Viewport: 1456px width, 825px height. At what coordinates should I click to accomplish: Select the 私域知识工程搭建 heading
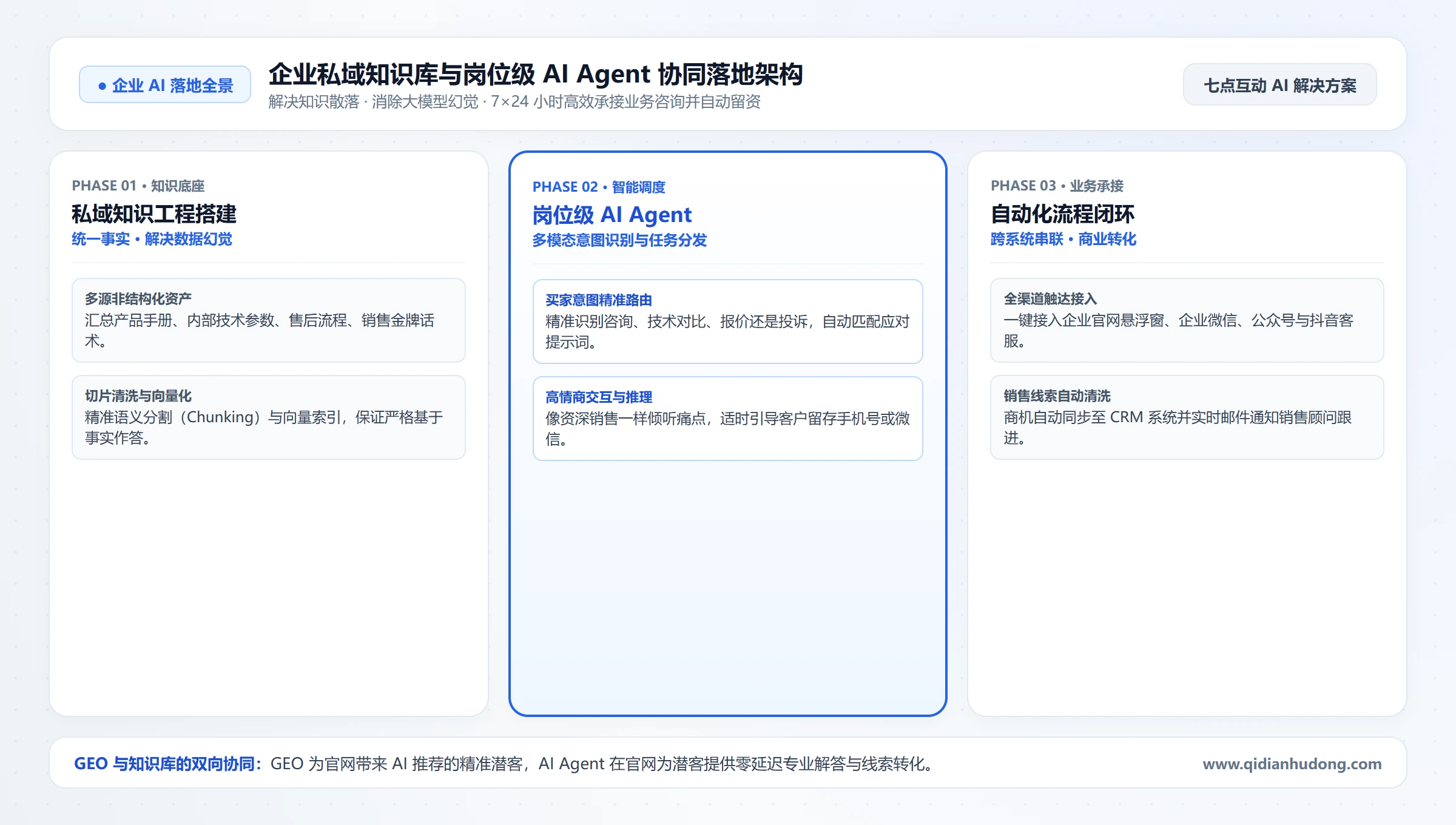point(154,214)
